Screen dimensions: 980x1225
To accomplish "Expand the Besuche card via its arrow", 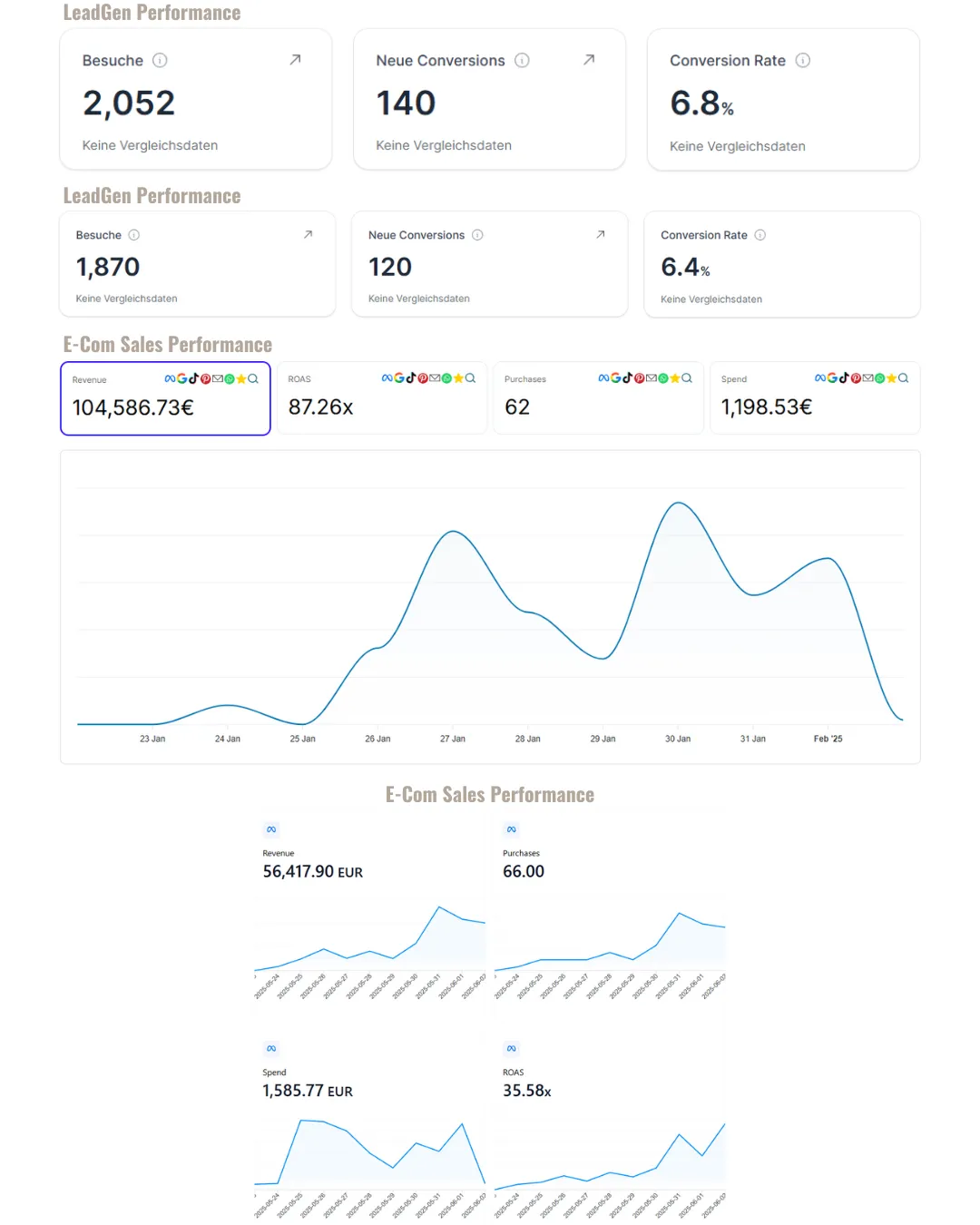I will click(x=294, y=59).
